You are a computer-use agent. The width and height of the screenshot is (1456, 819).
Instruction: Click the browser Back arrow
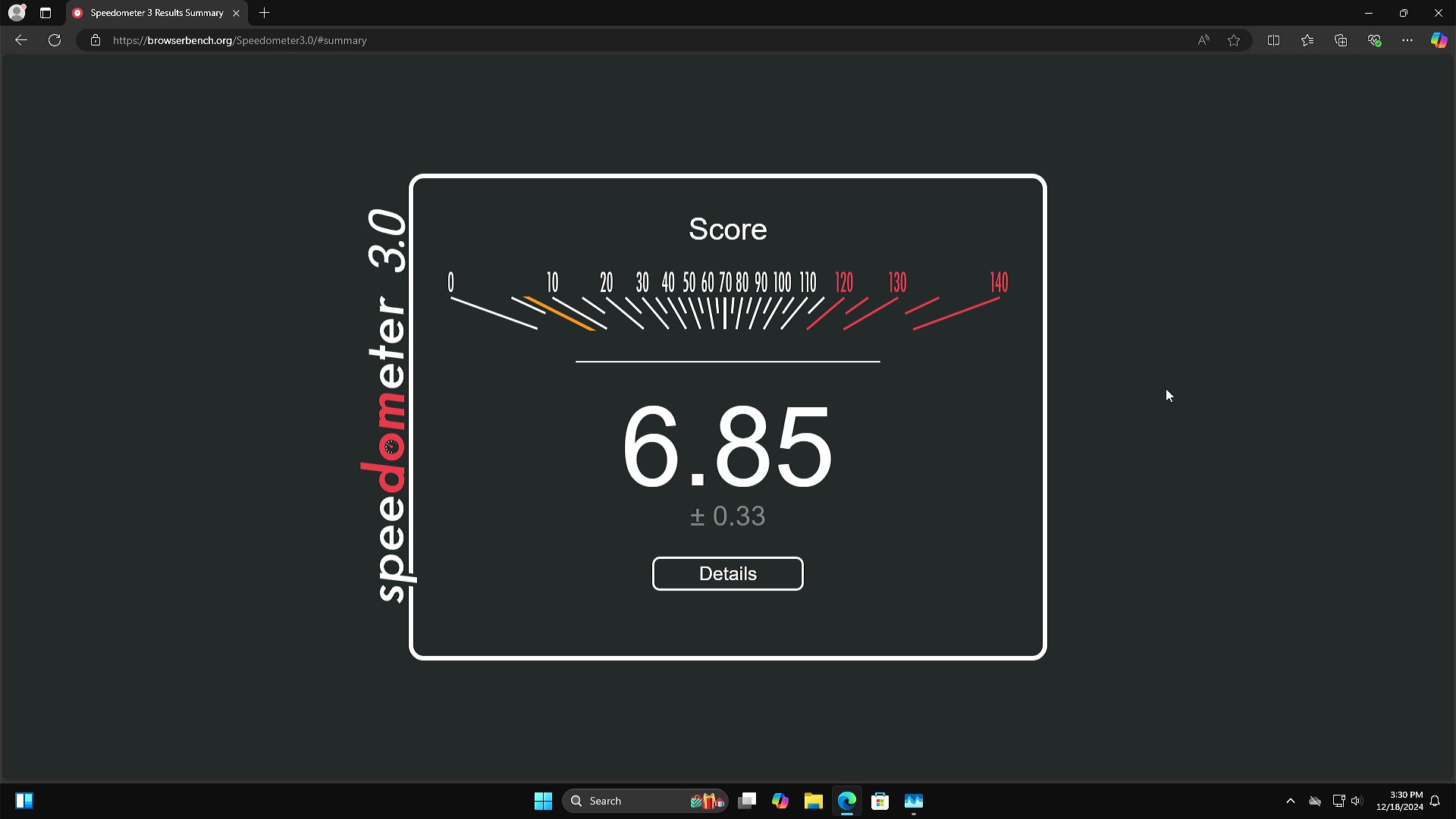[21, 40]
